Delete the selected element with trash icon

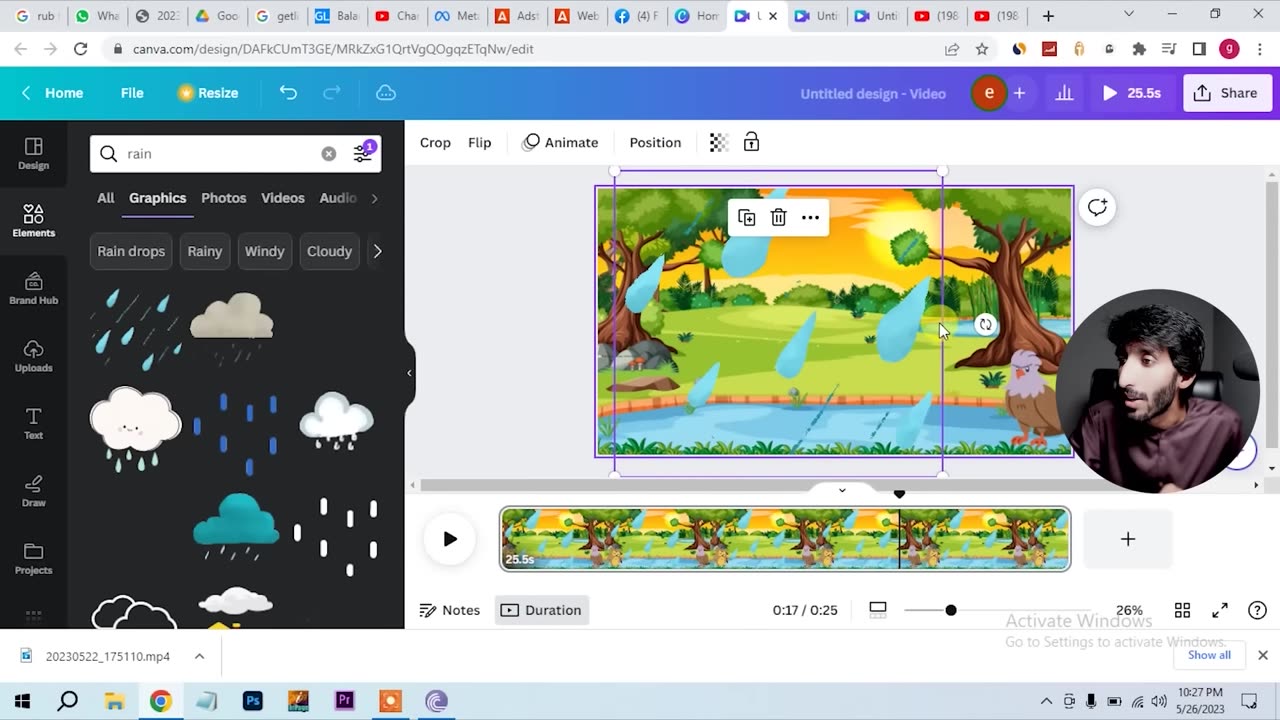778,217
